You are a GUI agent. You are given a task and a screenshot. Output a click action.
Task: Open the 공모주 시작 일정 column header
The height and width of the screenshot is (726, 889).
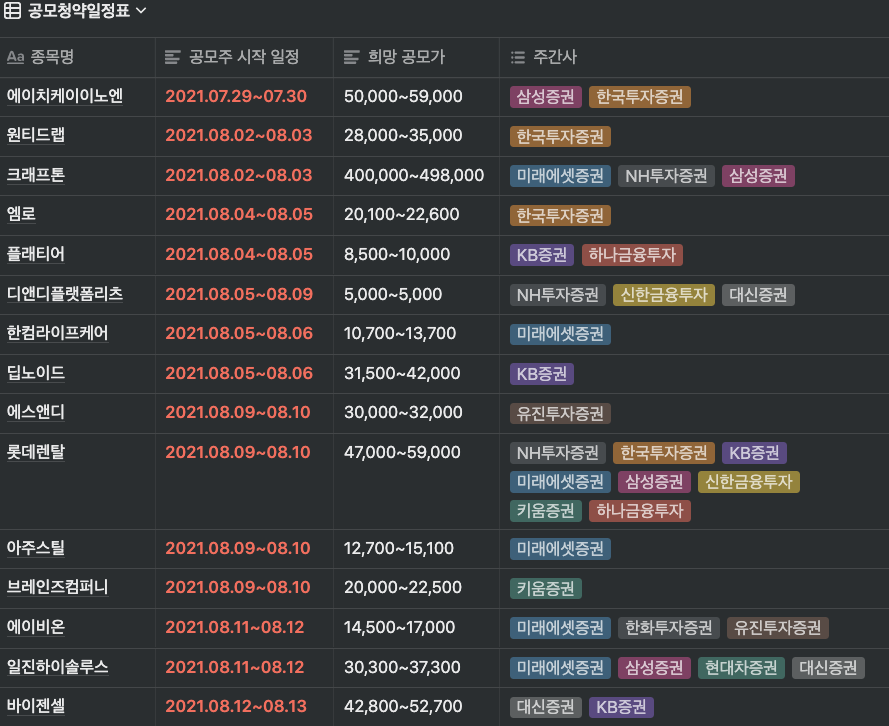[244, 57]
